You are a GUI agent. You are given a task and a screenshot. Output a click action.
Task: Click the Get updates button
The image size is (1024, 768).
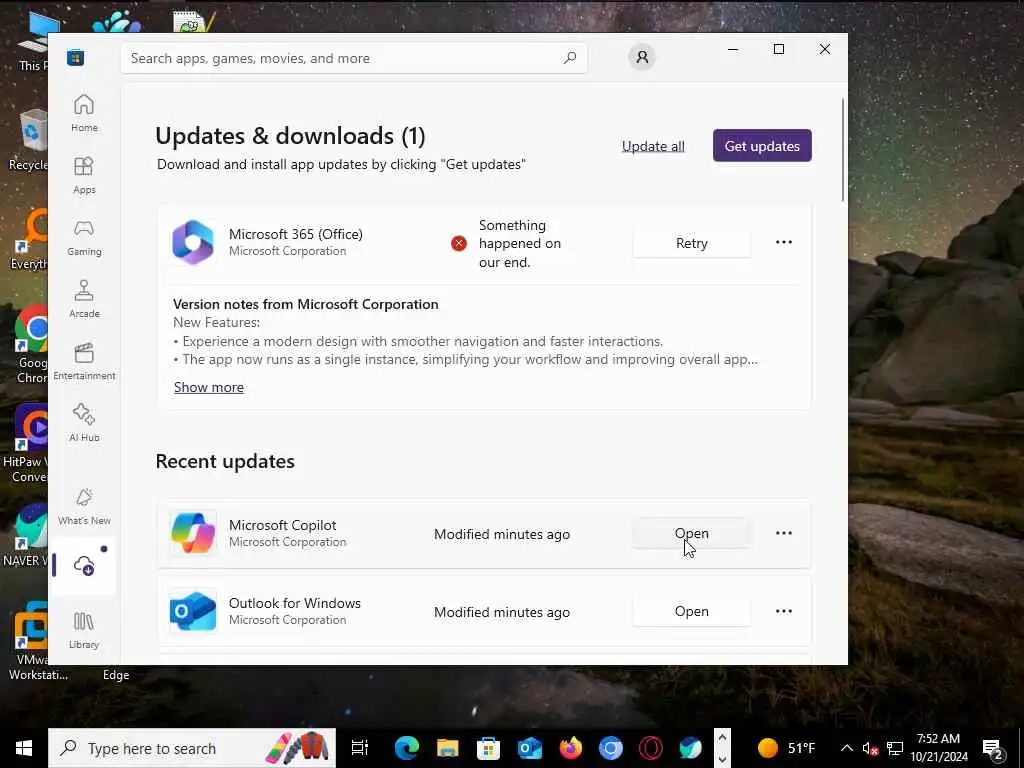click(x=762, y=146)
